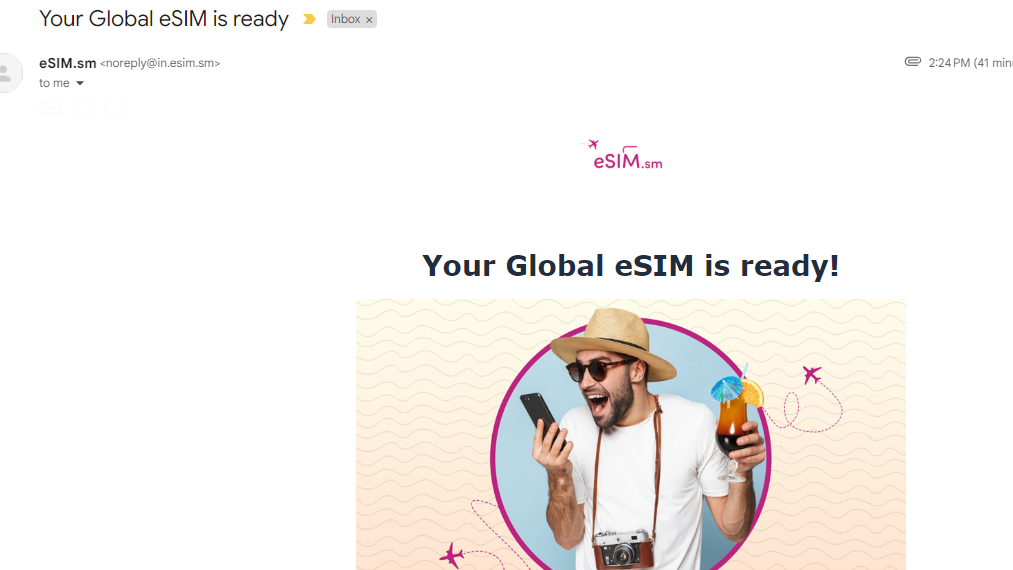Click the 'Your Global eSIM is ready!' heading
1013x570 pixels.
click(x=631, y=266)
